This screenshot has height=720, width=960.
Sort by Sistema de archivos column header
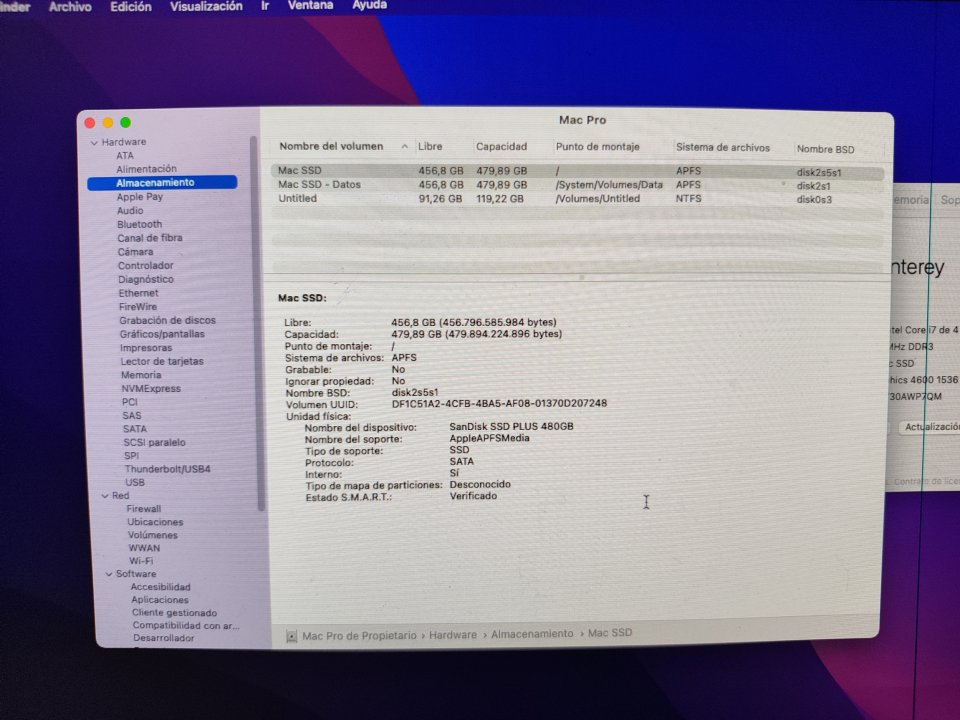coord(722,148)
